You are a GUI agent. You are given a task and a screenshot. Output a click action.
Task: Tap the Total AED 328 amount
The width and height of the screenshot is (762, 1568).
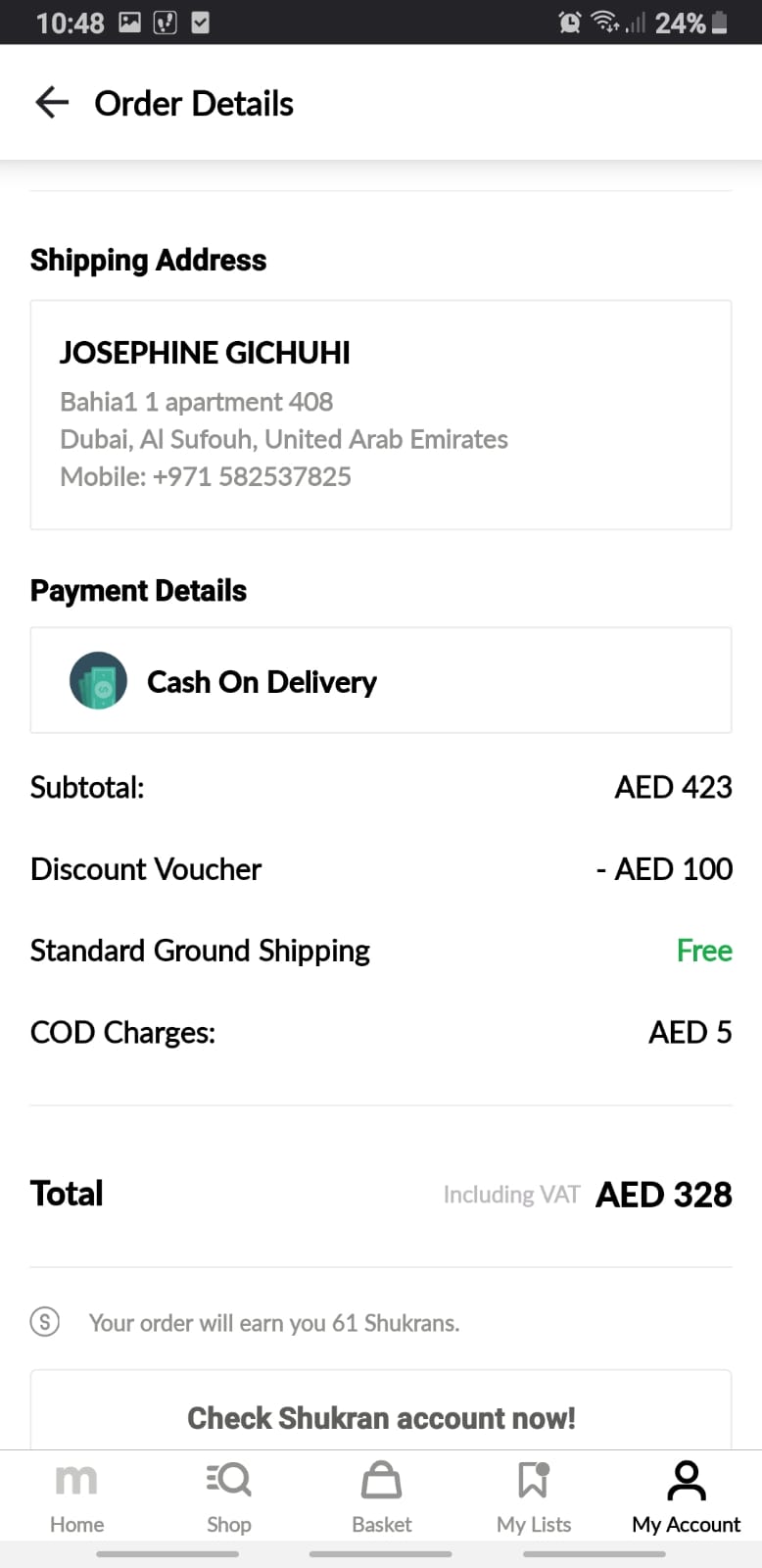[663, 1194]
